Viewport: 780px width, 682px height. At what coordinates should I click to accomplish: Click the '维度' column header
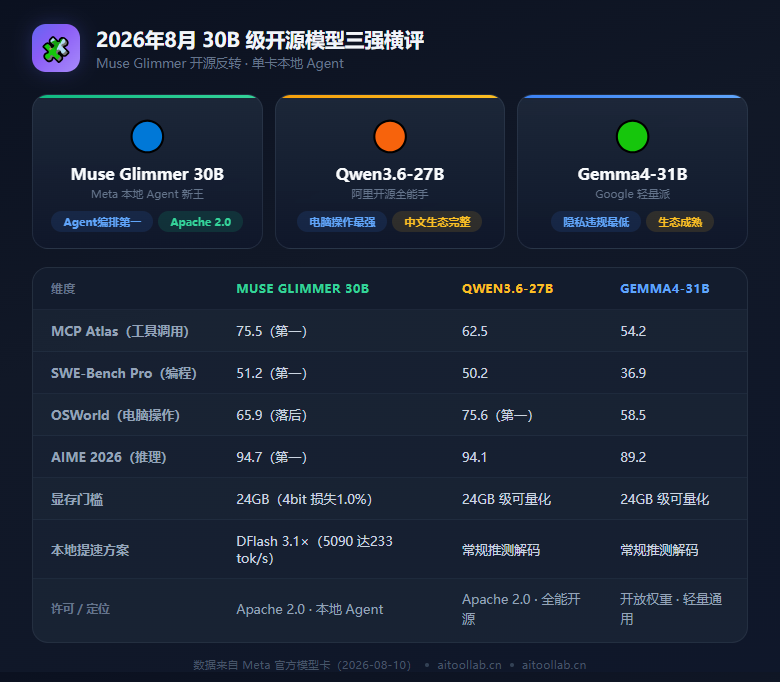63,289
